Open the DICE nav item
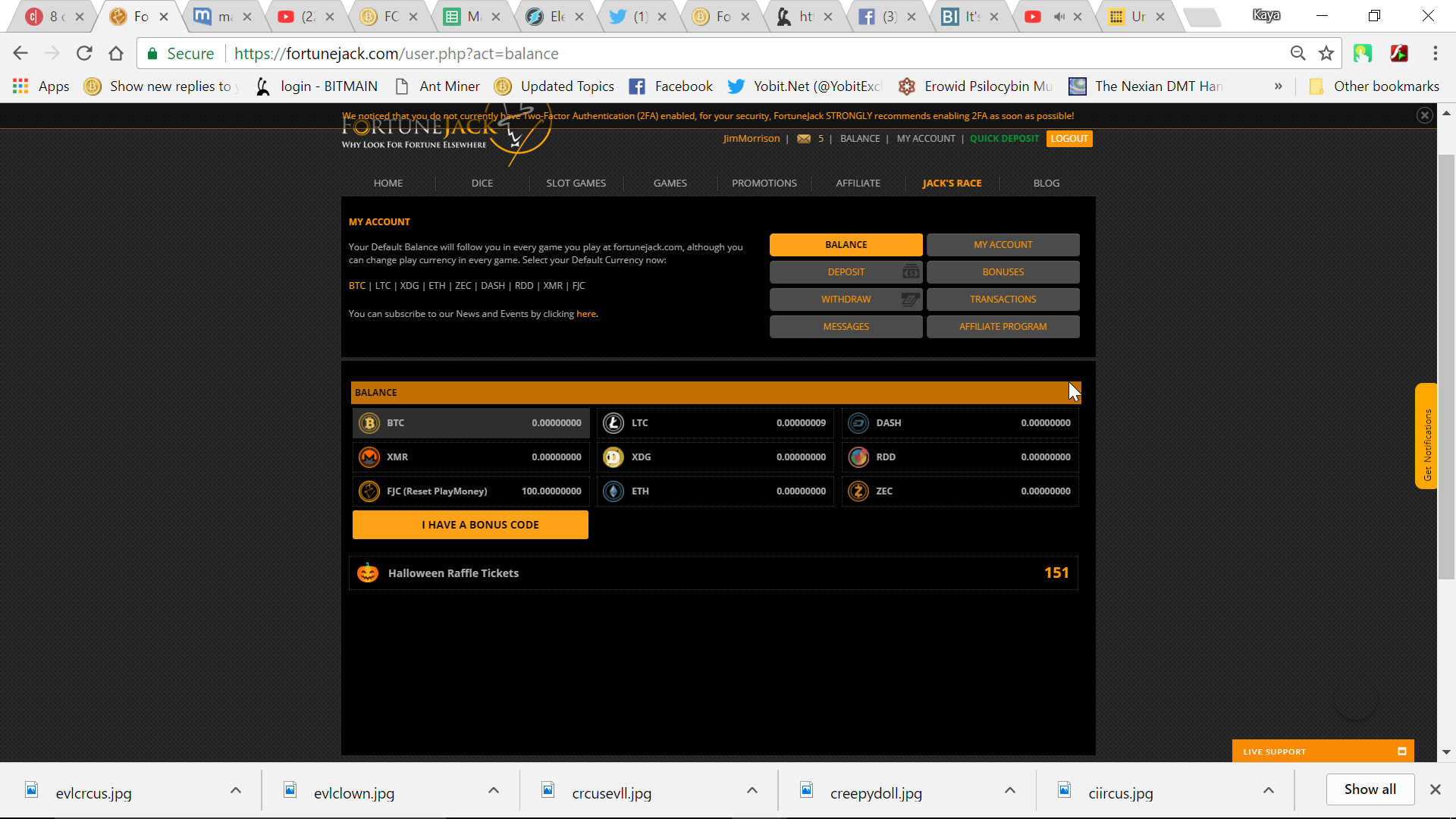1456x819 pixels. [x=482, y=184]
